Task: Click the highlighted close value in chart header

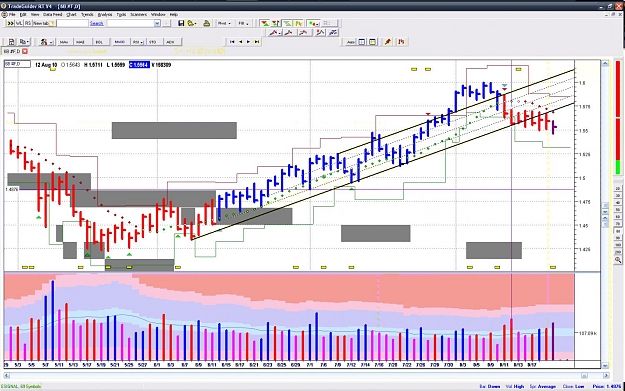Action: point(139,65)
